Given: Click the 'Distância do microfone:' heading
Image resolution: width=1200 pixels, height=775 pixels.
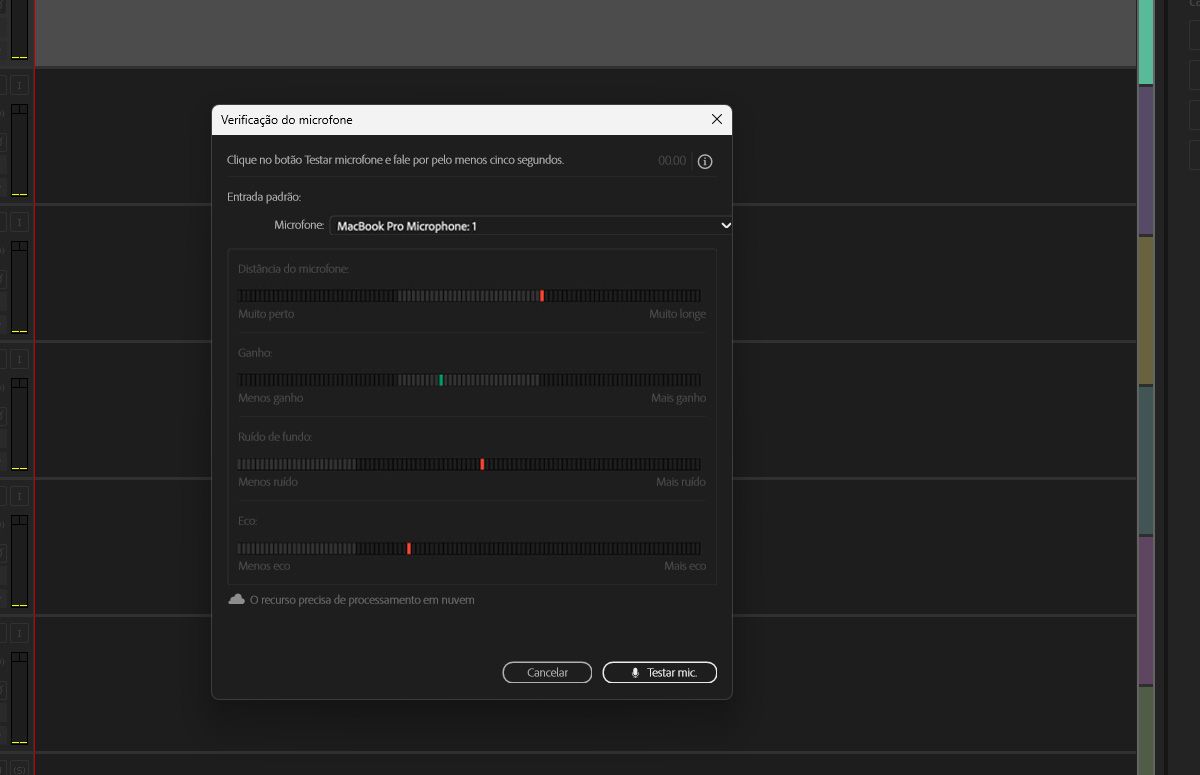Looking at the screenshot, I should (x=294, y=269).
